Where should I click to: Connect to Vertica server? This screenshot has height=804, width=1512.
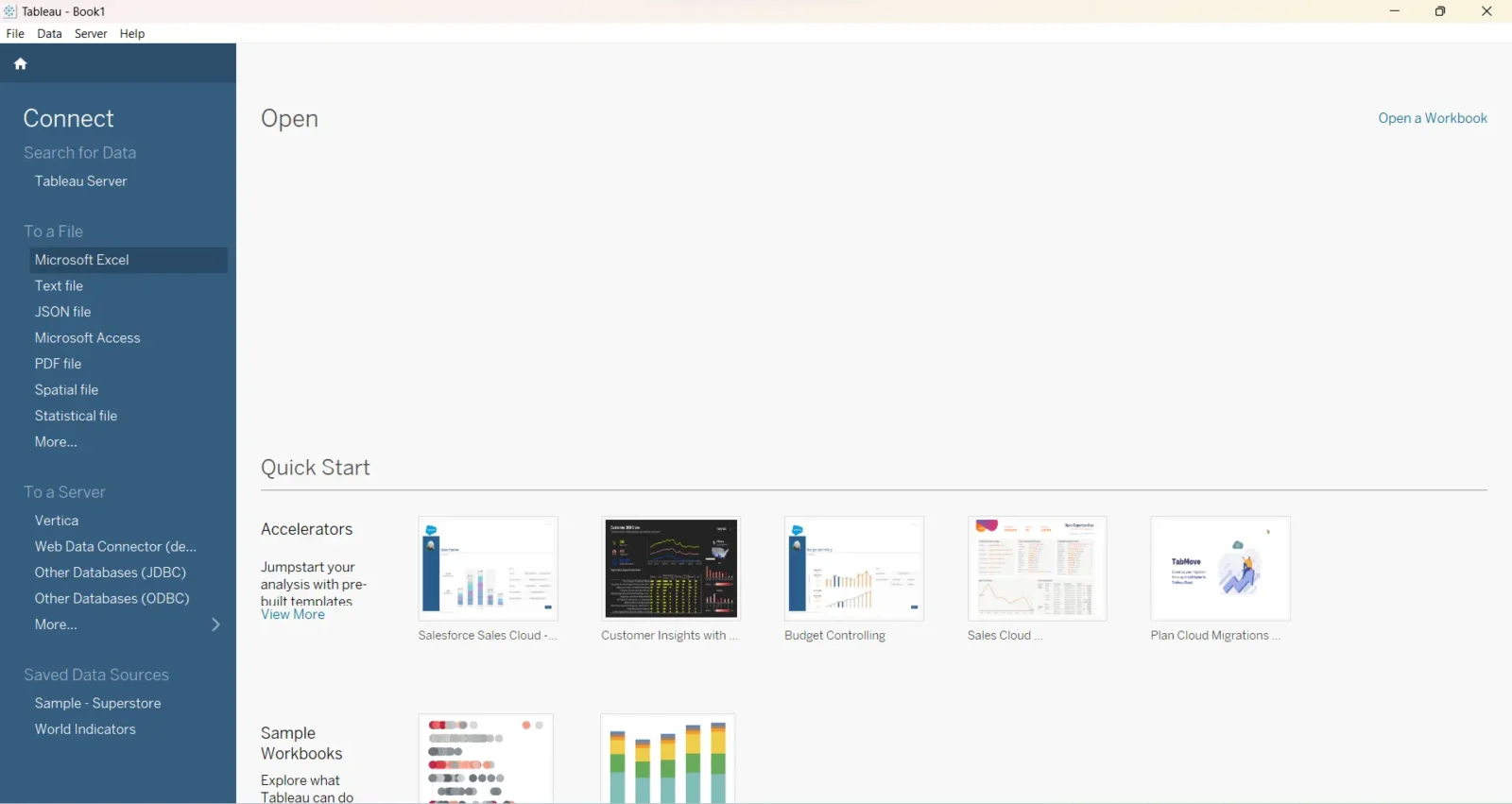tap(57, 521)
